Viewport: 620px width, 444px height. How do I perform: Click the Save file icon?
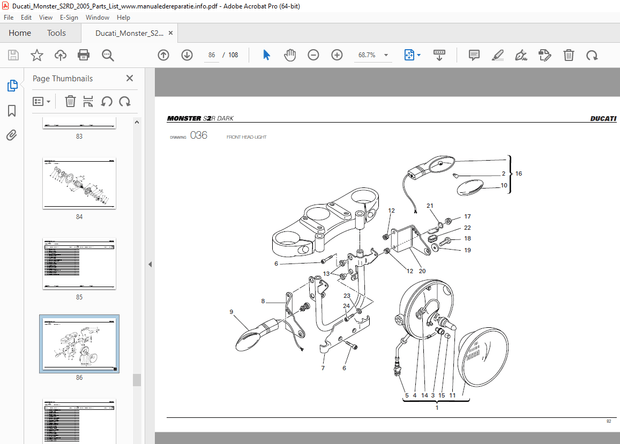(13, 55)
